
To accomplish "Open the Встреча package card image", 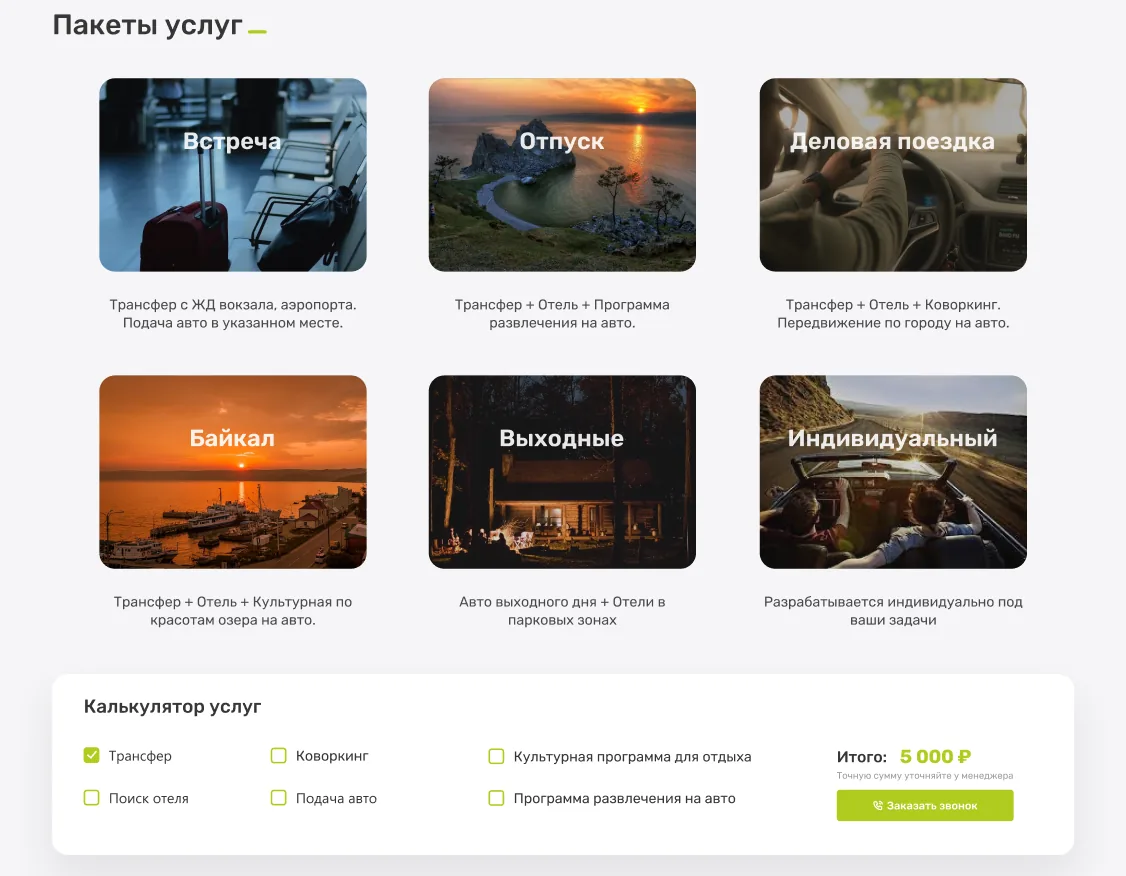I will [233, 174].
